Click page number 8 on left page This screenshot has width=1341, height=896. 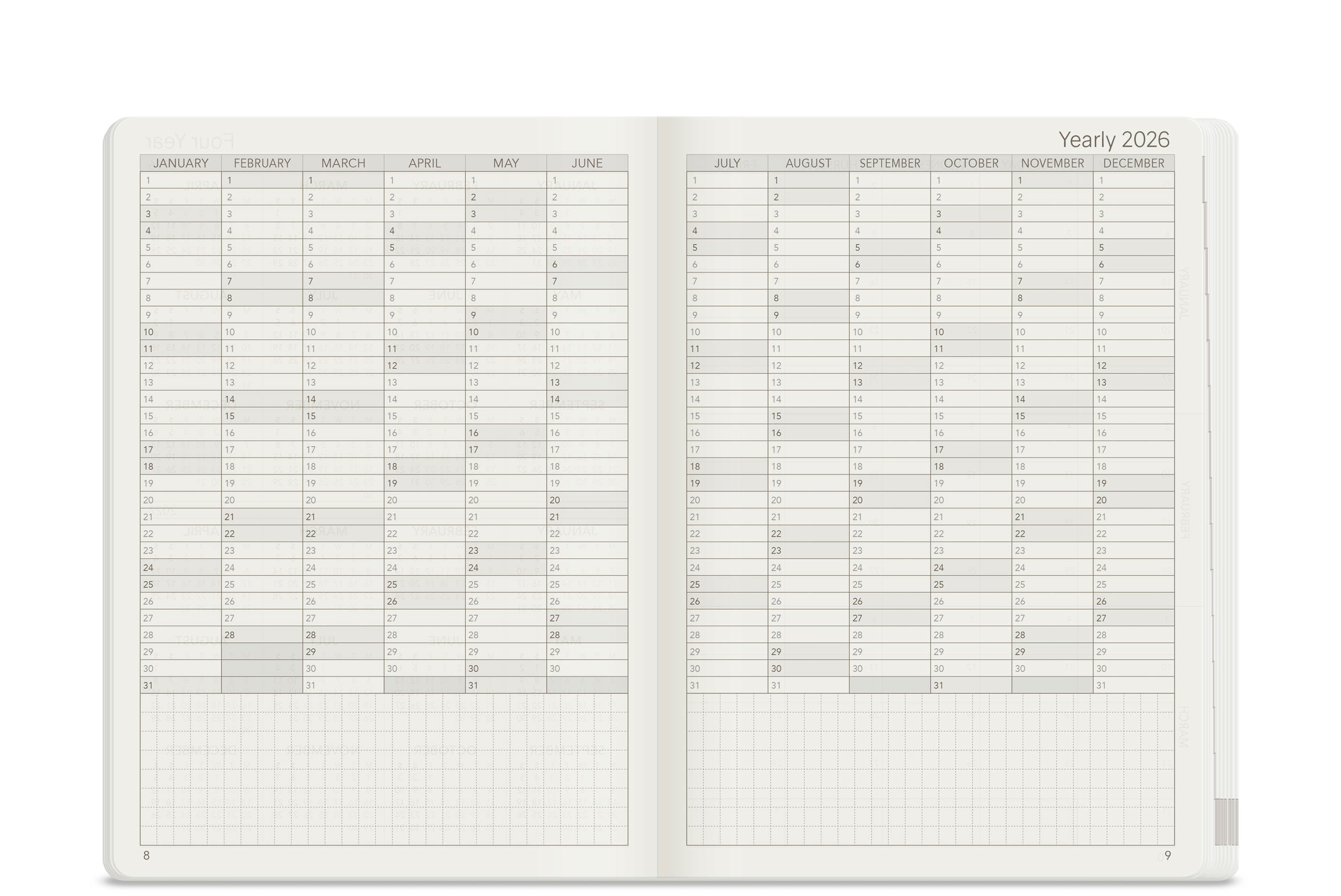click(146, 855)
